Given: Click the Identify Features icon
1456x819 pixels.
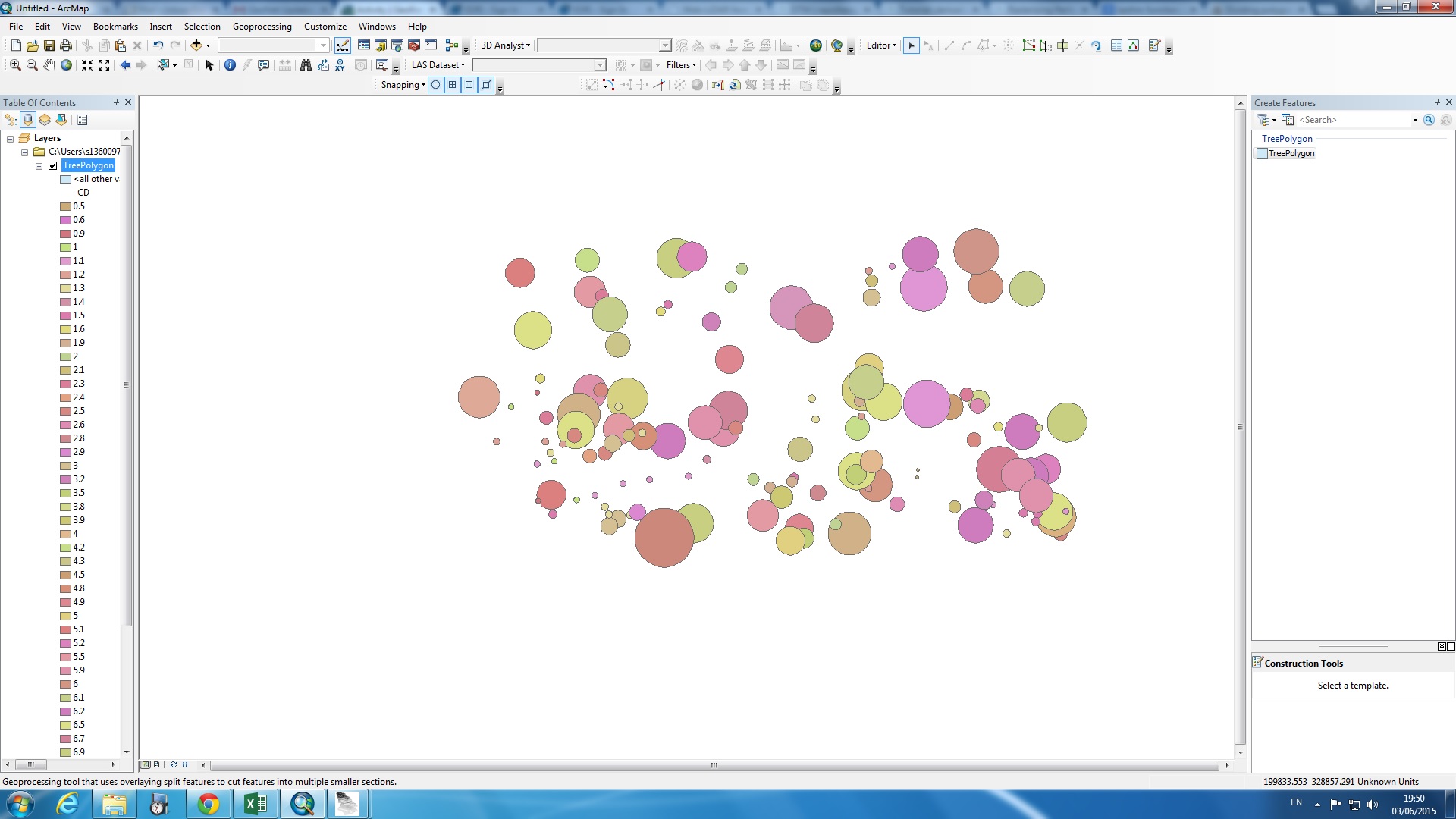Looking at the screenshot, I should (230, 65).
